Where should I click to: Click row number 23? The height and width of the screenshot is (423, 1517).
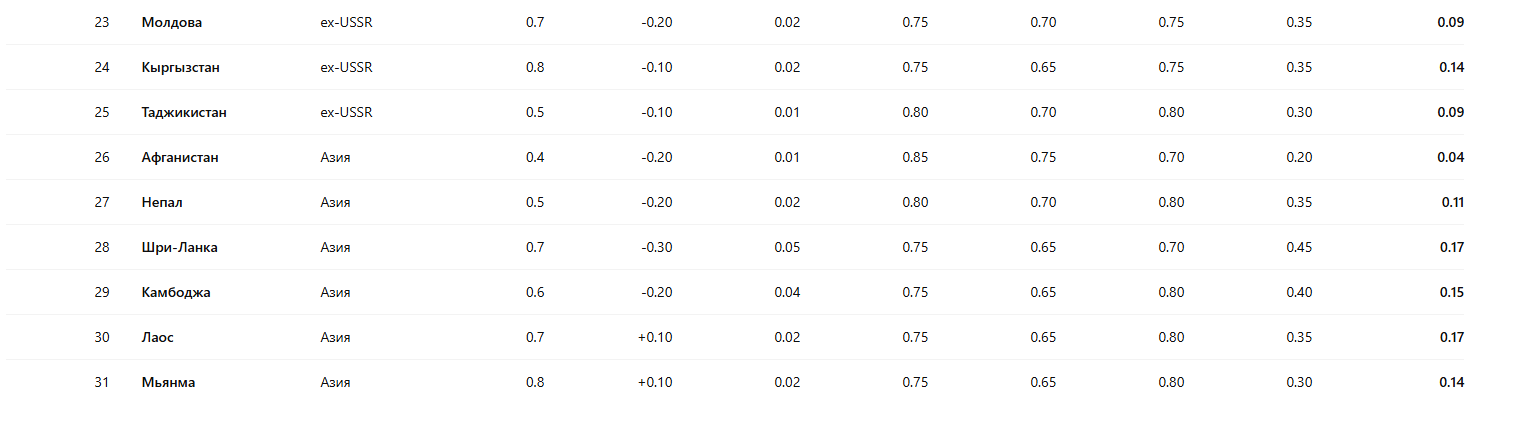[102, 22]
